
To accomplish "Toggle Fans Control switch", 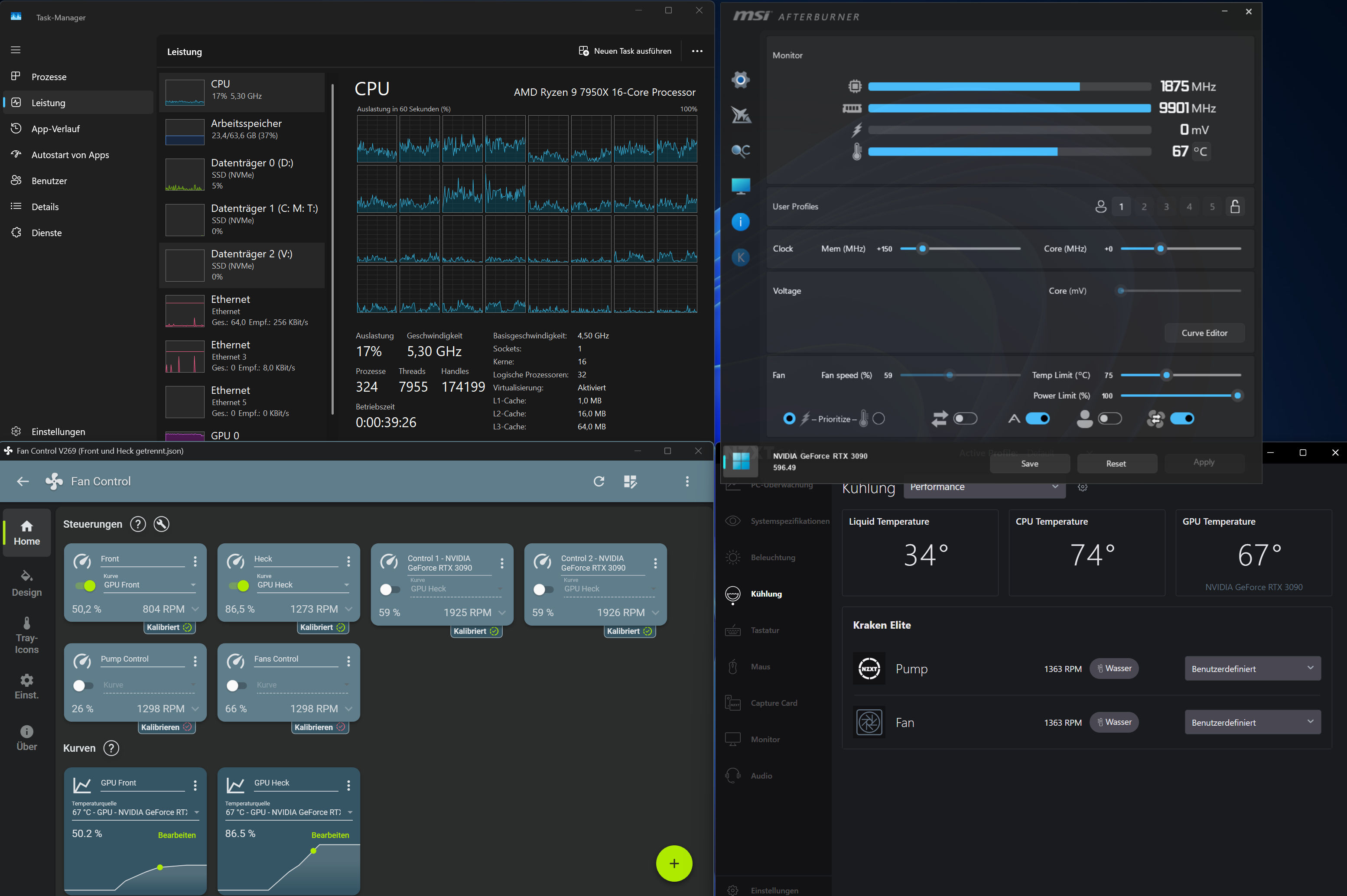I will (x=236, y=685).
